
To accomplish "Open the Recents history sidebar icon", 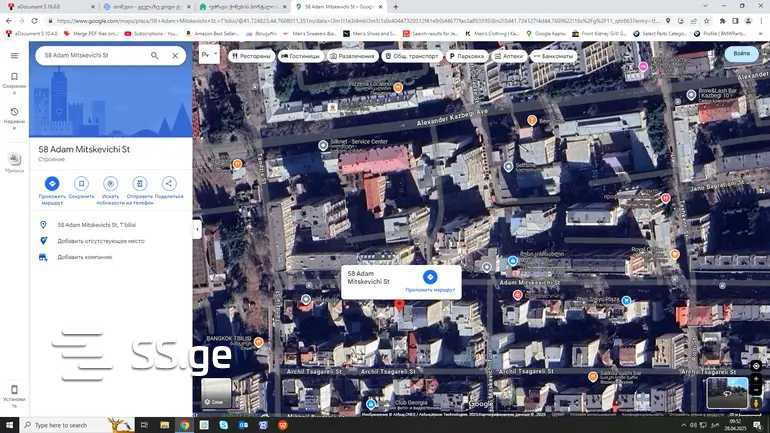I will [x=14, y=111].
